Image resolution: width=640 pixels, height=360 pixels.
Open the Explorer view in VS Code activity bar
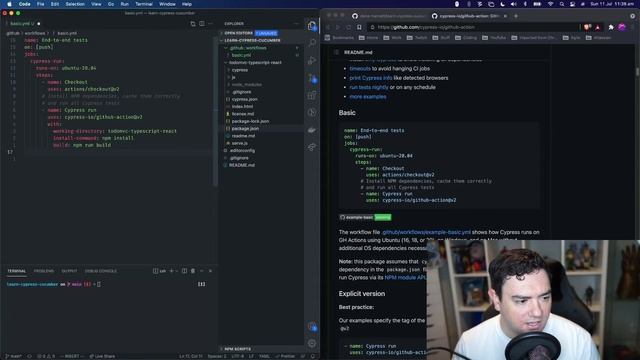(x=312, y=26)
